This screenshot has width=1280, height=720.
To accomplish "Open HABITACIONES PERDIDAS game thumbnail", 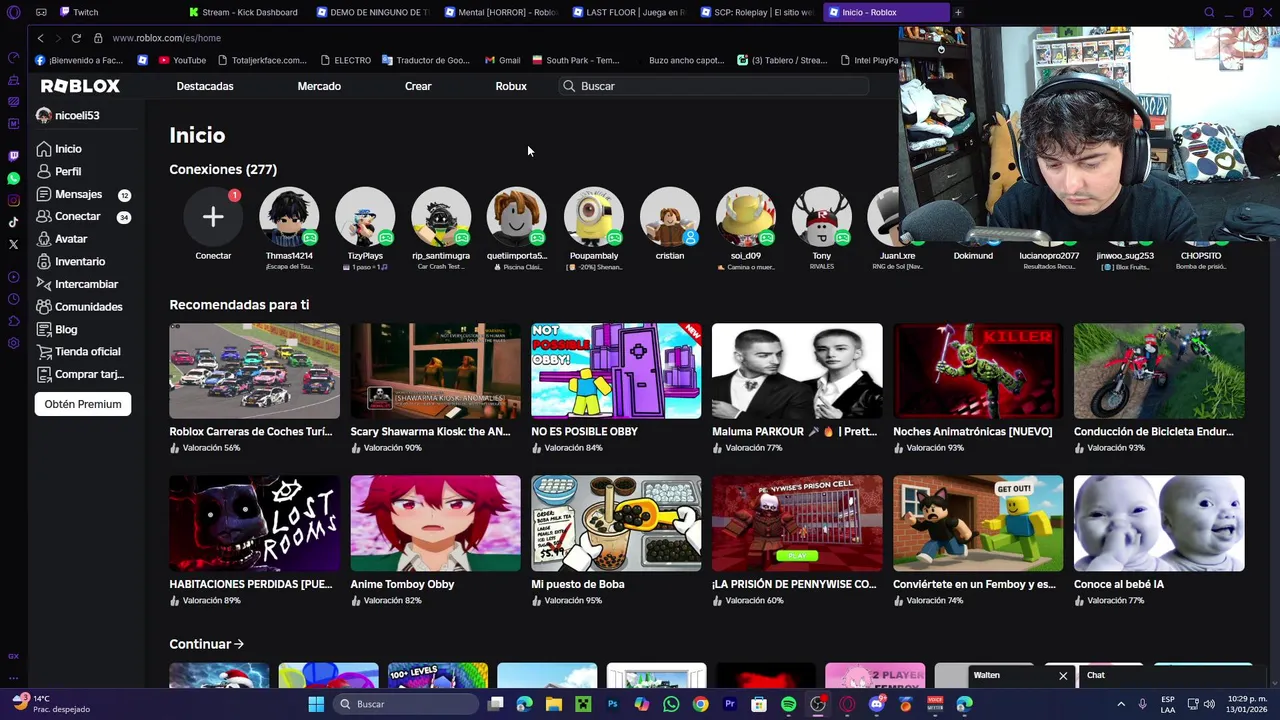I will click(254, 524).
